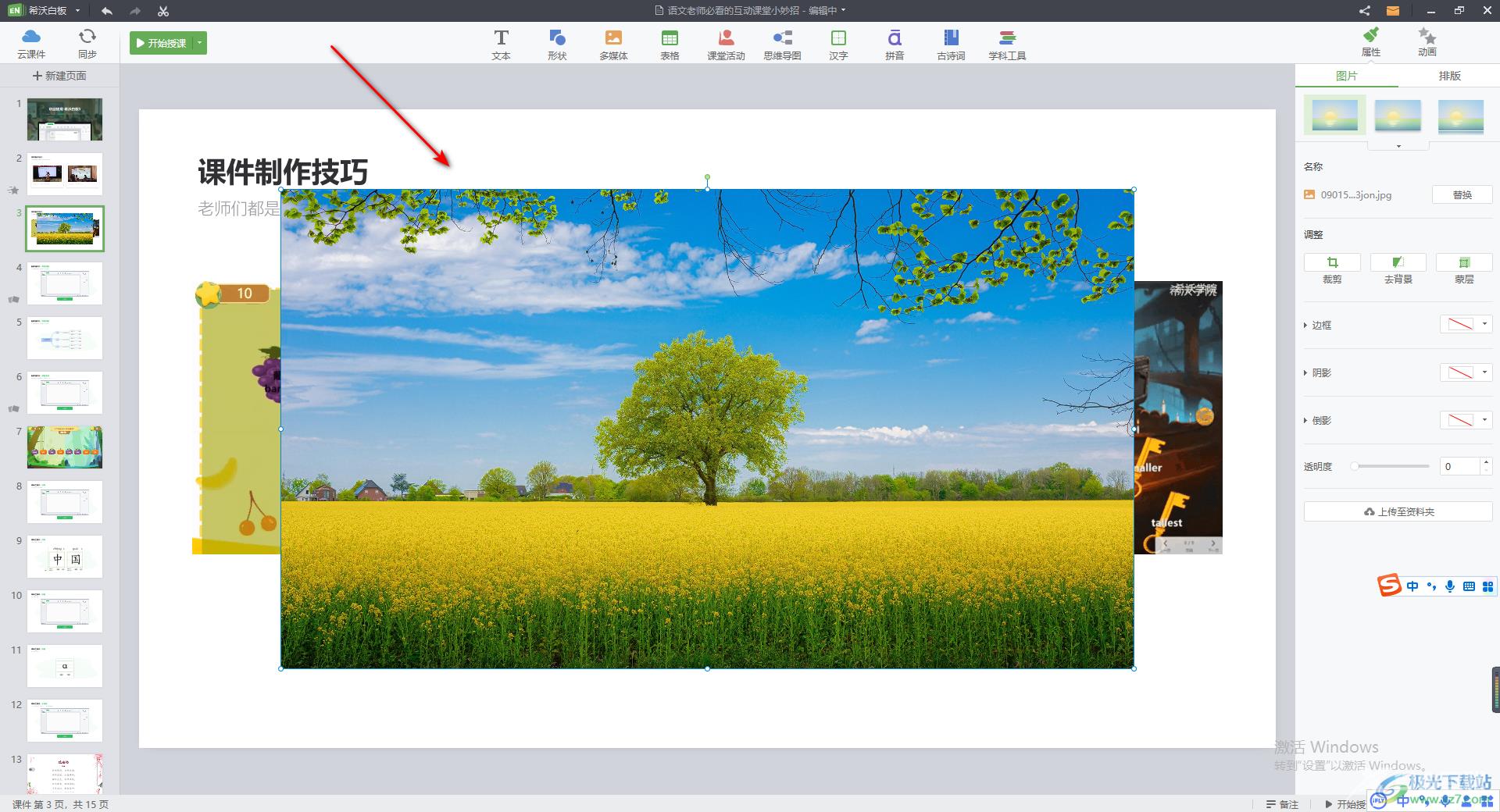Open the 属性 properties panel
The width and height of the screenshot is (1500, 812).
(x=1371, y=42)
